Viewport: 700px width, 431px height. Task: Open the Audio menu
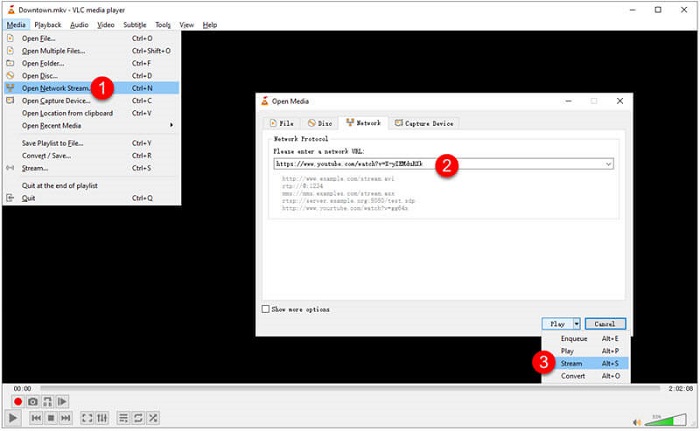click(x=79, y=25)
